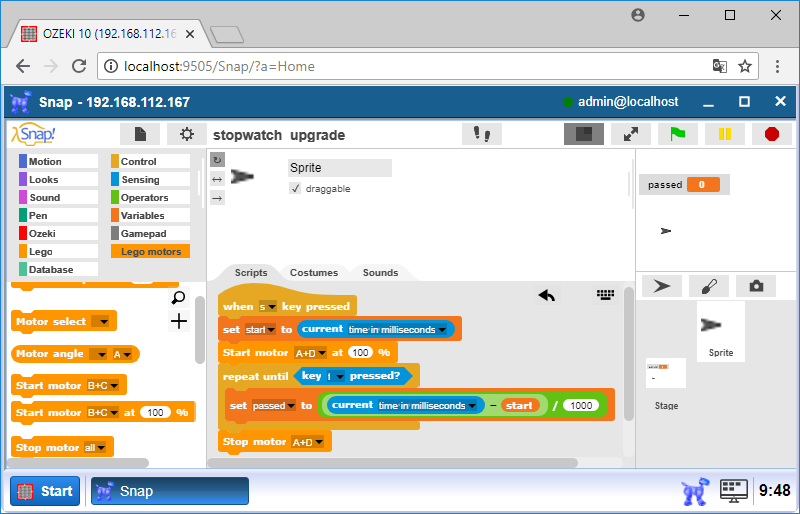Click the Ozeki Start button
800x514 pixels.
click(x=45, y=491)
